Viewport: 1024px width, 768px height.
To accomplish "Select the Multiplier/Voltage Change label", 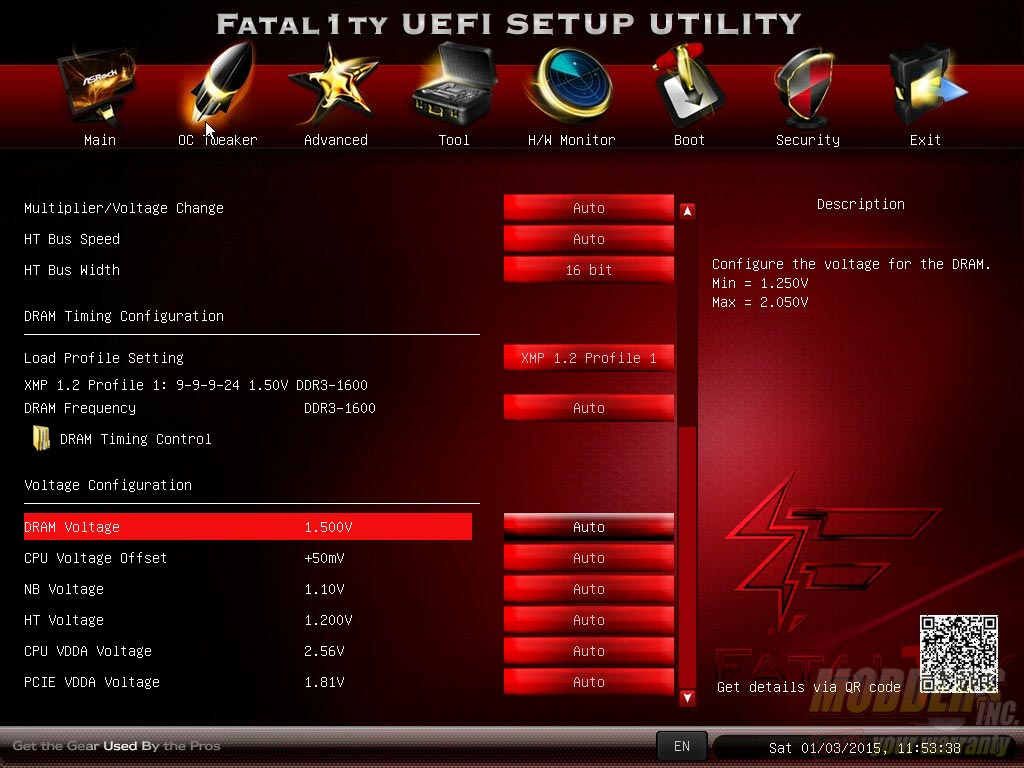I will pos(123,208).
